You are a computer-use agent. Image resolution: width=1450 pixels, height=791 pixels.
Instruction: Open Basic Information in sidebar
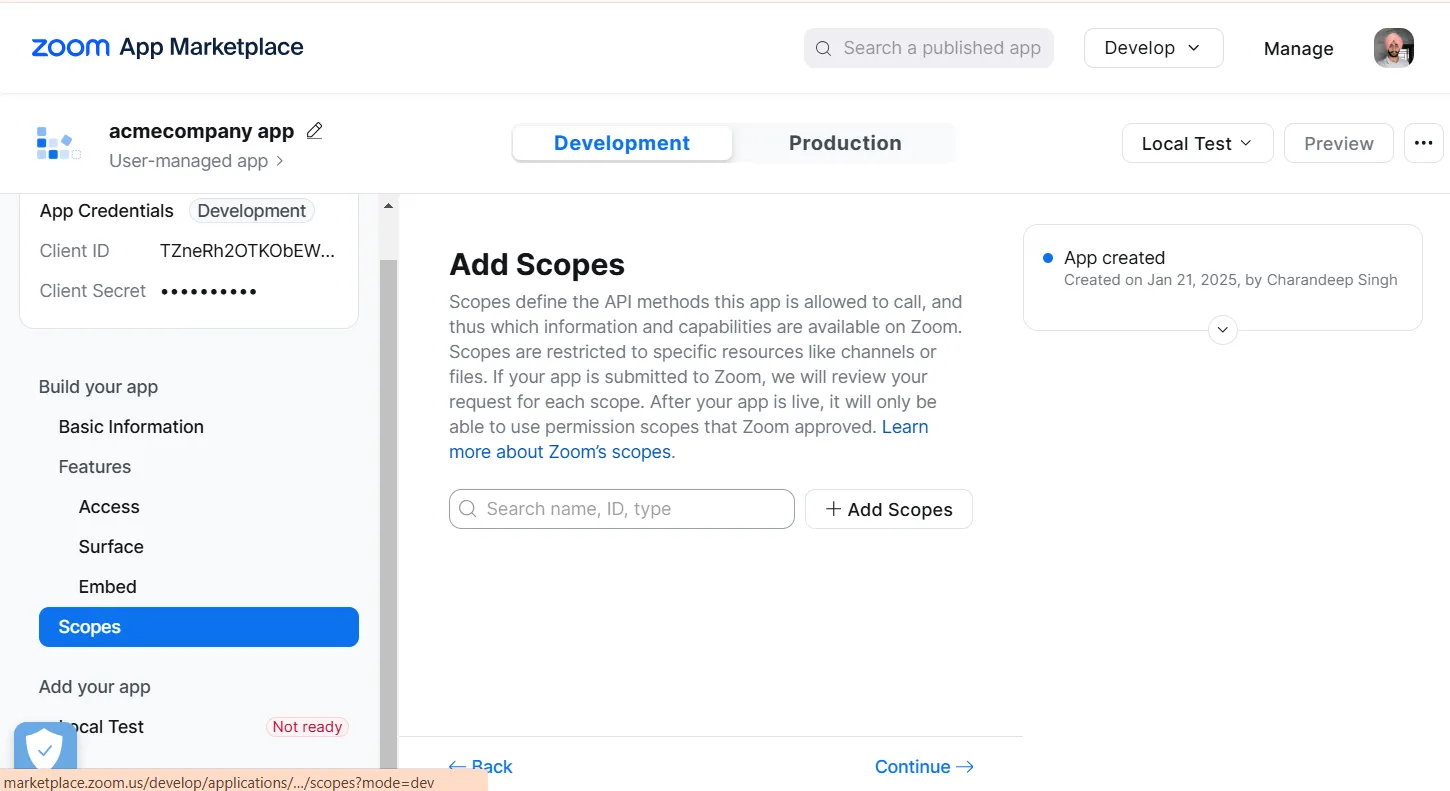pyautogui.click(x=131, y=427)
